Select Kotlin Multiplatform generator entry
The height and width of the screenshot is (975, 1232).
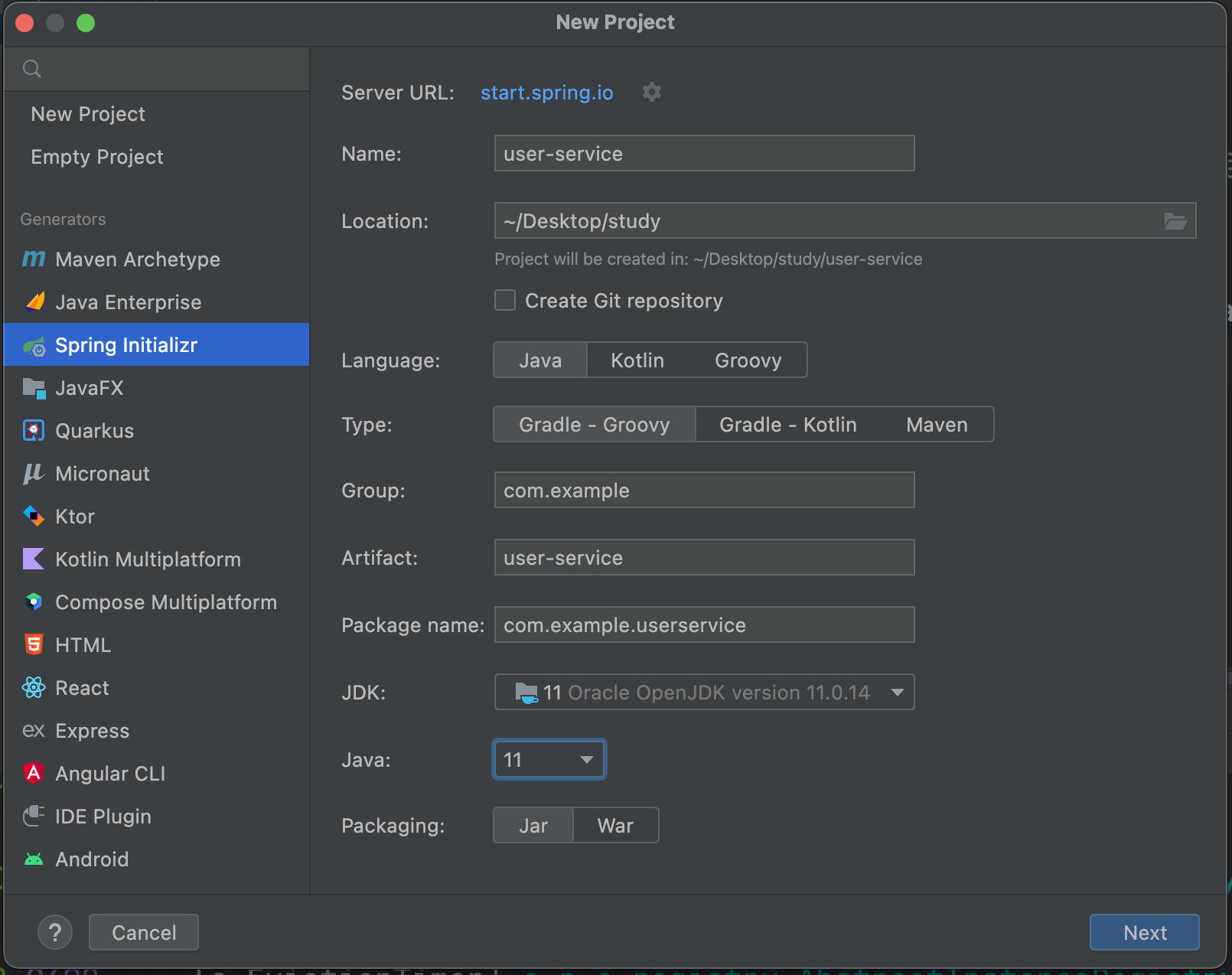tap(157, 559)
